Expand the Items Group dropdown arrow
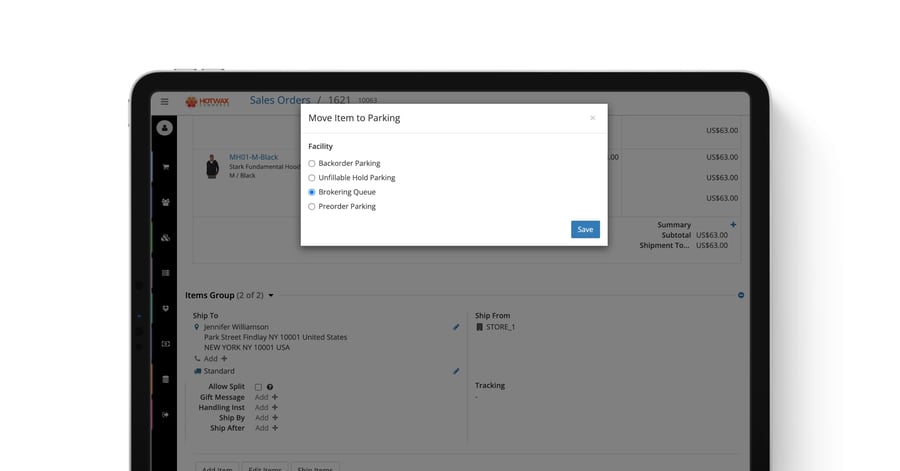Viewport: 900px width, 471px height. [x=271, y=296]
